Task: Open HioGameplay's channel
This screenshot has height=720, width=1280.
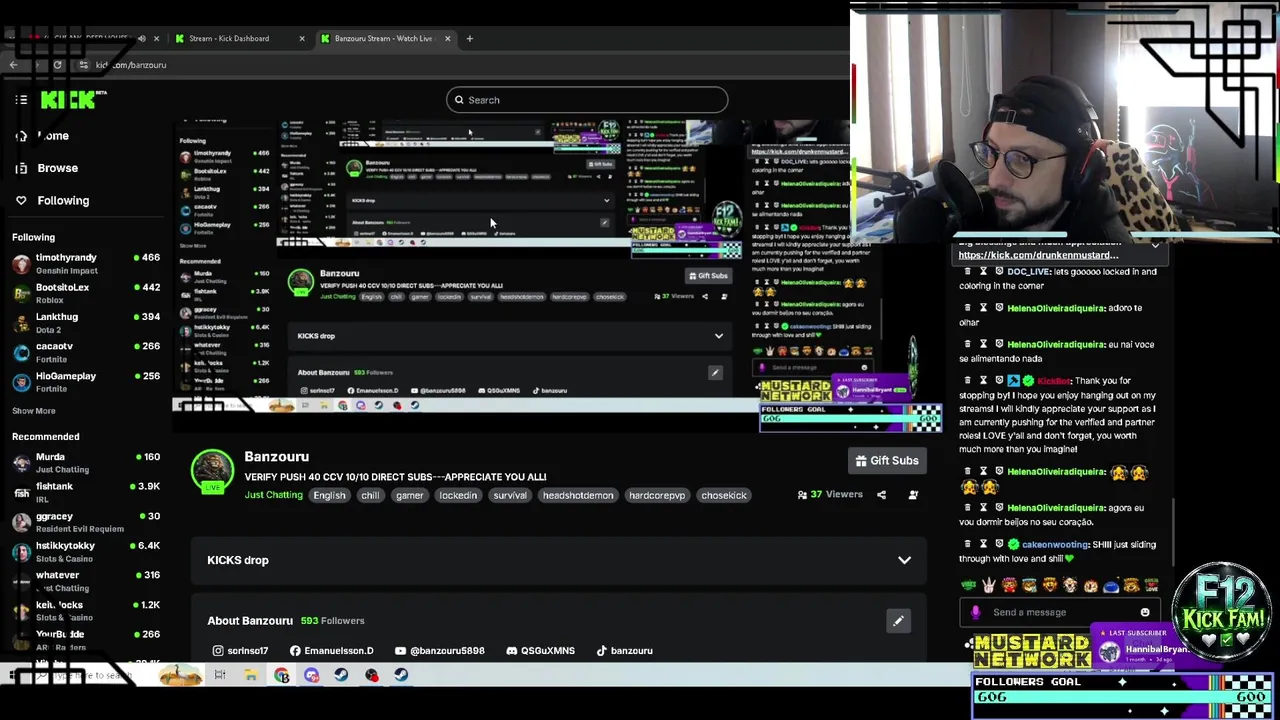Action: [x=86, y=381]
